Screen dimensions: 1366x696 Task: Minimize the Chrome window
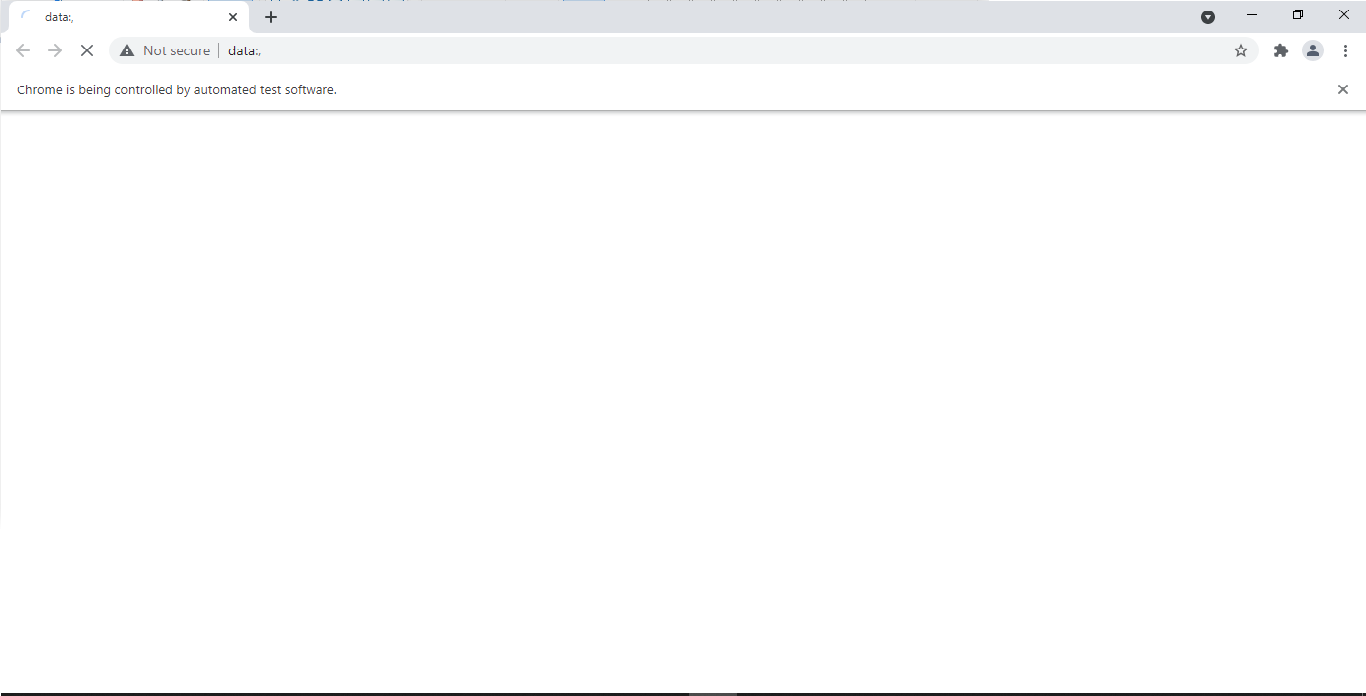pos(1252,15)
